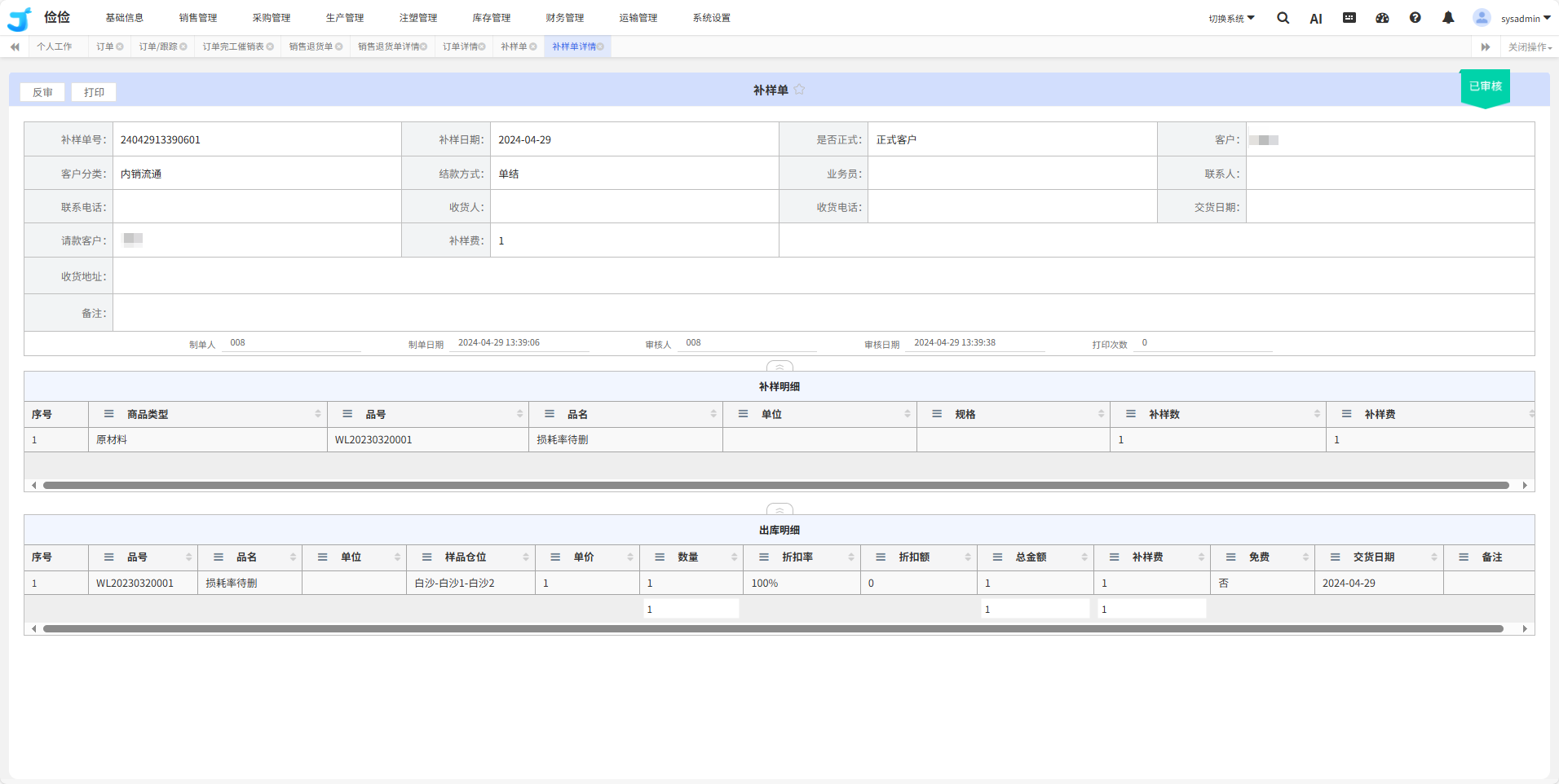Toggle sort arrows on 商品类型 column
This screenshot has width=1559, height=784.
pos(318,414)
